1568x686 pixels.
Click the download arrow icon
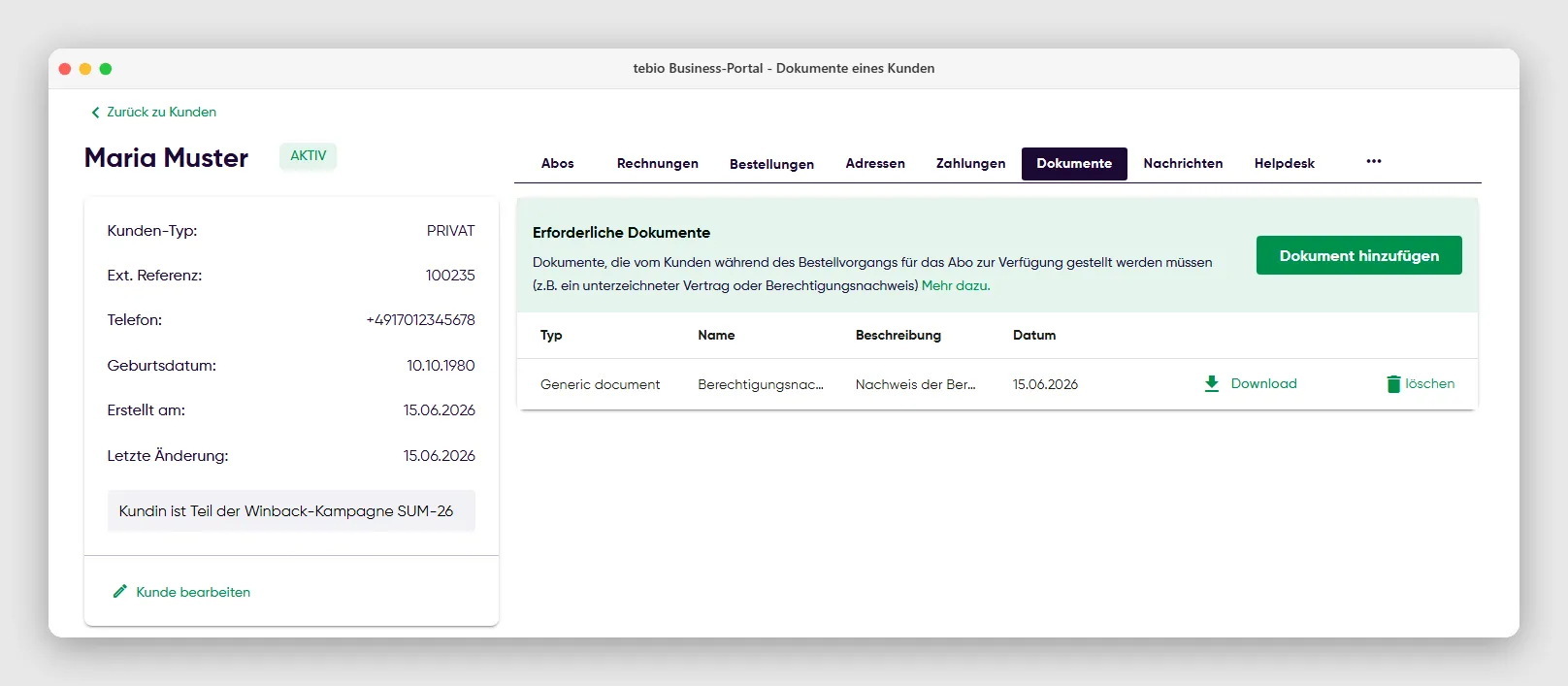coord(1211,383)
